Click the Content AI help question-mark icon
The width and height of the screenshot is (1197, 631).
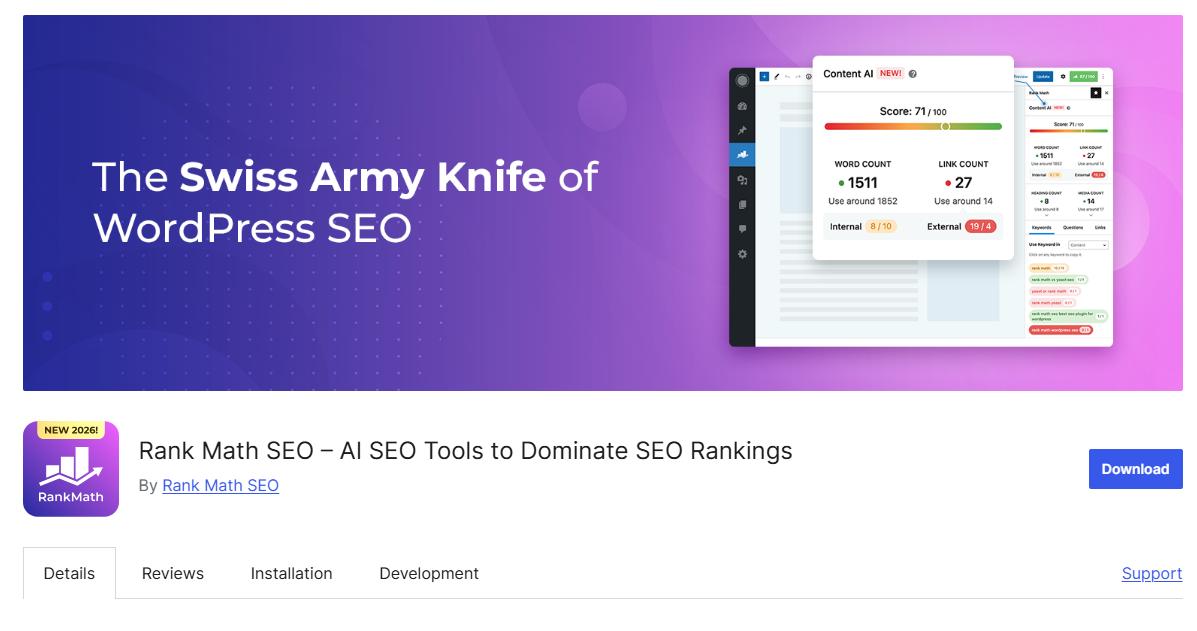pos(912,74)
